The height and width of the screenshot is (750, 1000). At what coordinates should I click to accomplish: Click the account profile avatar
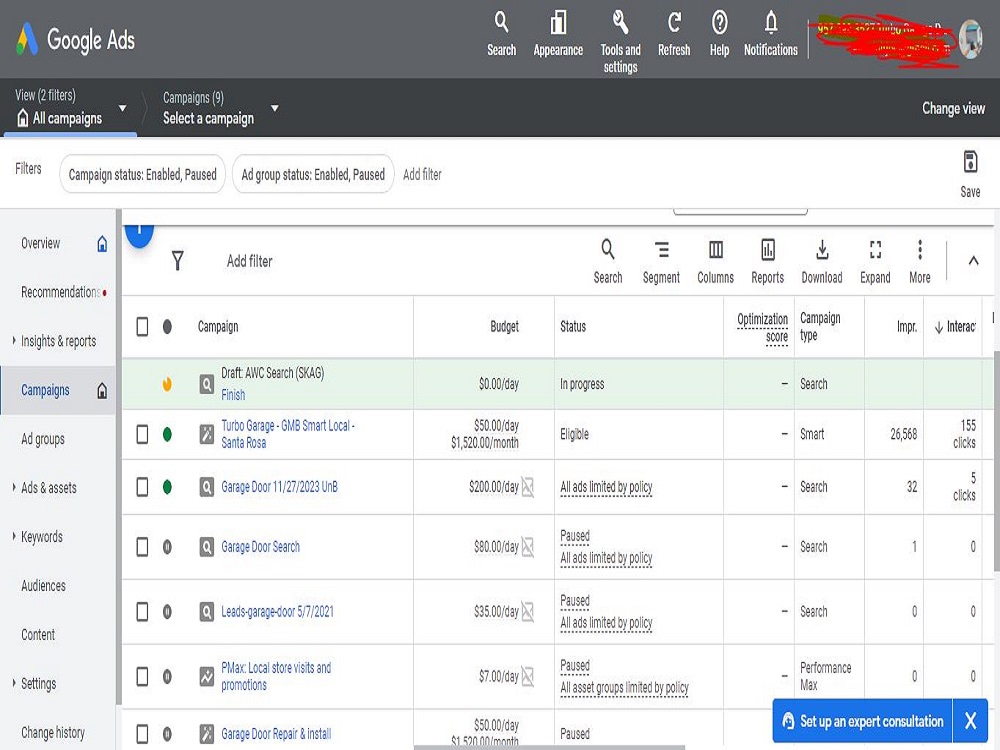[971, 39]
